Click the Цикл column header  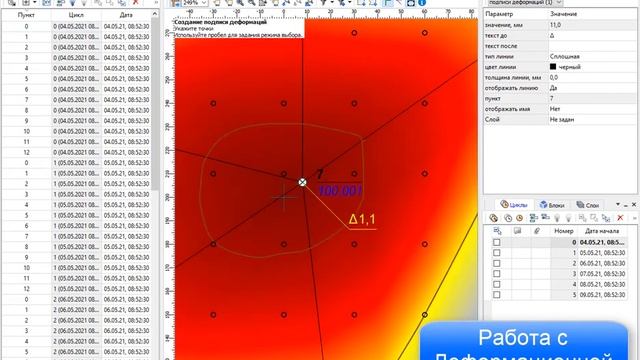point(76,15)
